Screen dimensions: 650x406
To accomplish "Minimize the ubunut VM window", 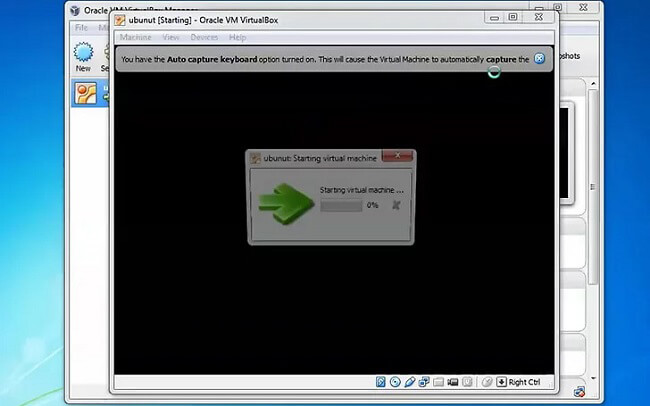I will pos(494,17).
